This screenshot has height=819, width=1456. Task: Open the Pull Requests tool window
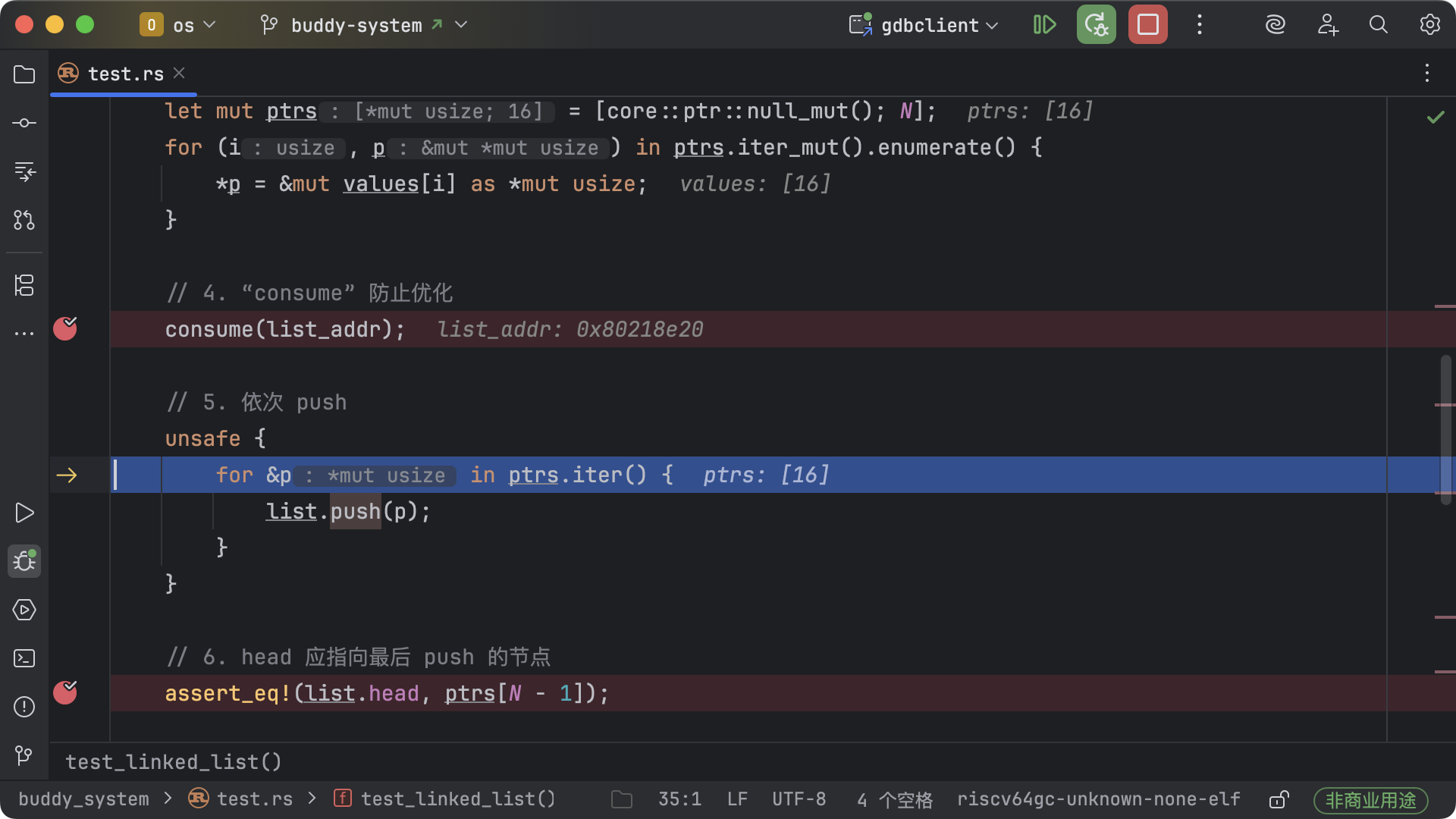24,220
